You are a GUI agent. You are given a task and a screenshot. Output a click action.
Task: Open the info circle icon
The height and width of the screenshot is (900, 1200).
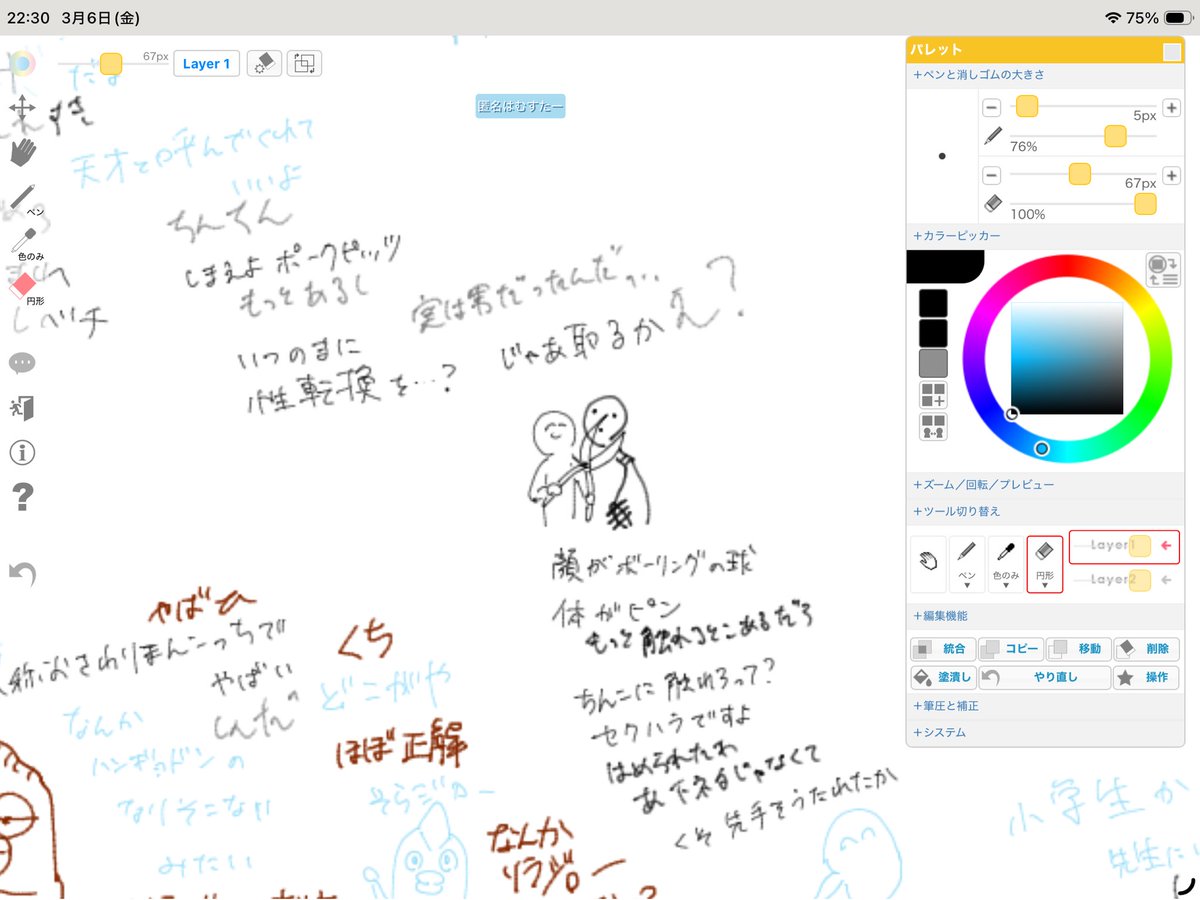[22, 453]
